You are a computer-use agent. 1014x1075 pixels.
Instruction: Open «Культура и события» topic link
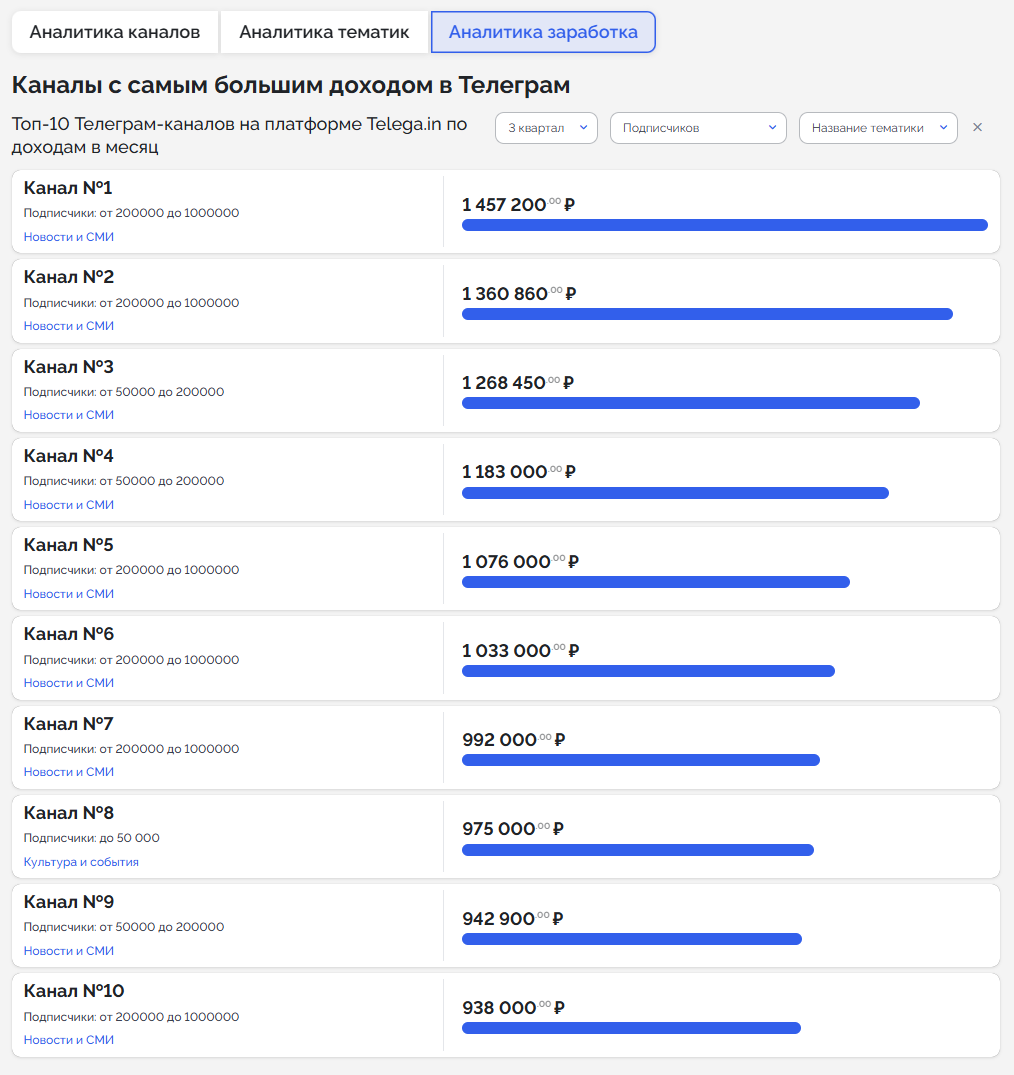tap(81, 862)
